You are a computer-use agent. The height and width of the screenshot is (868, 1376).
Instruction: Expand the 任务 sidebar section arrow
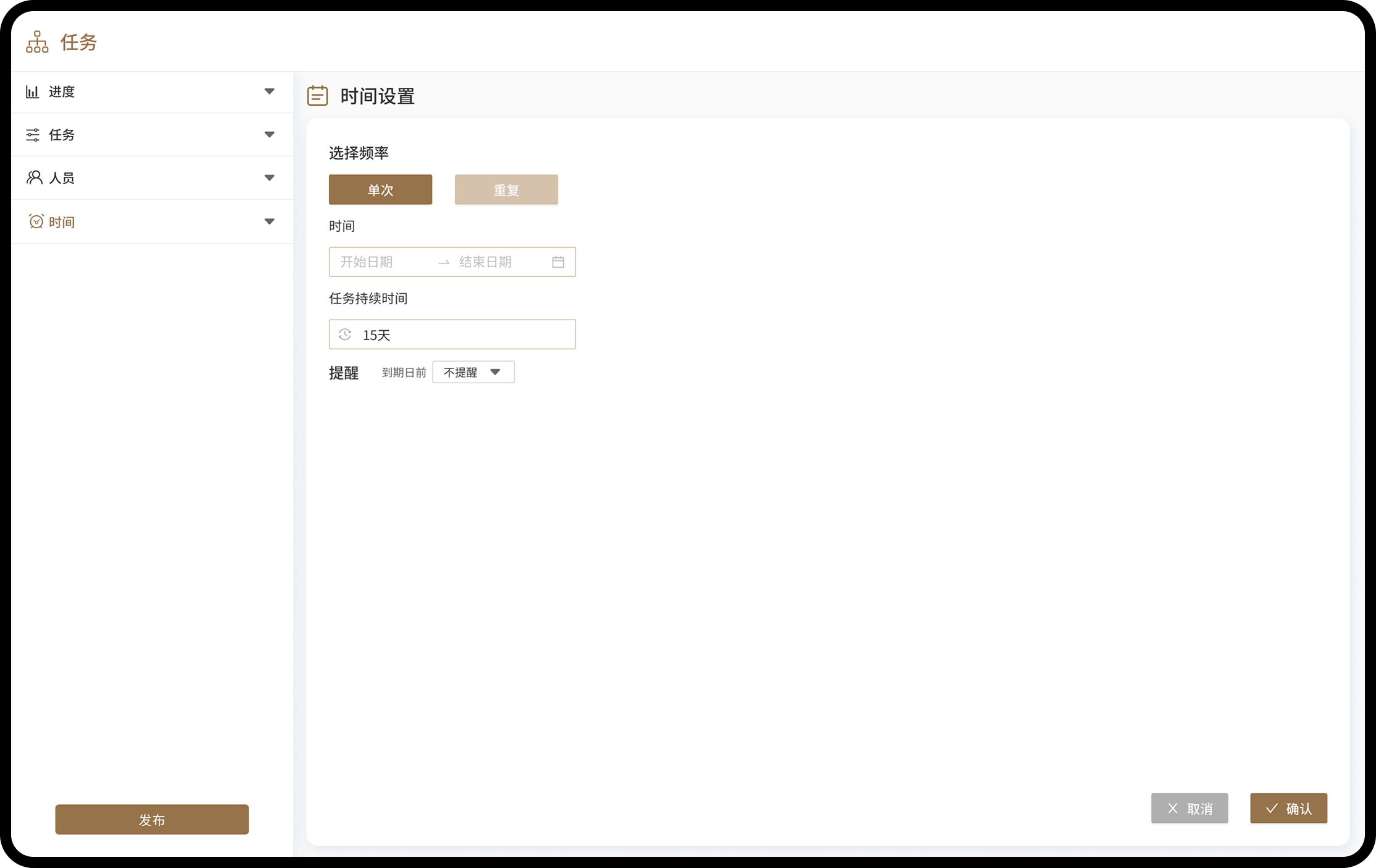(270, 135)
